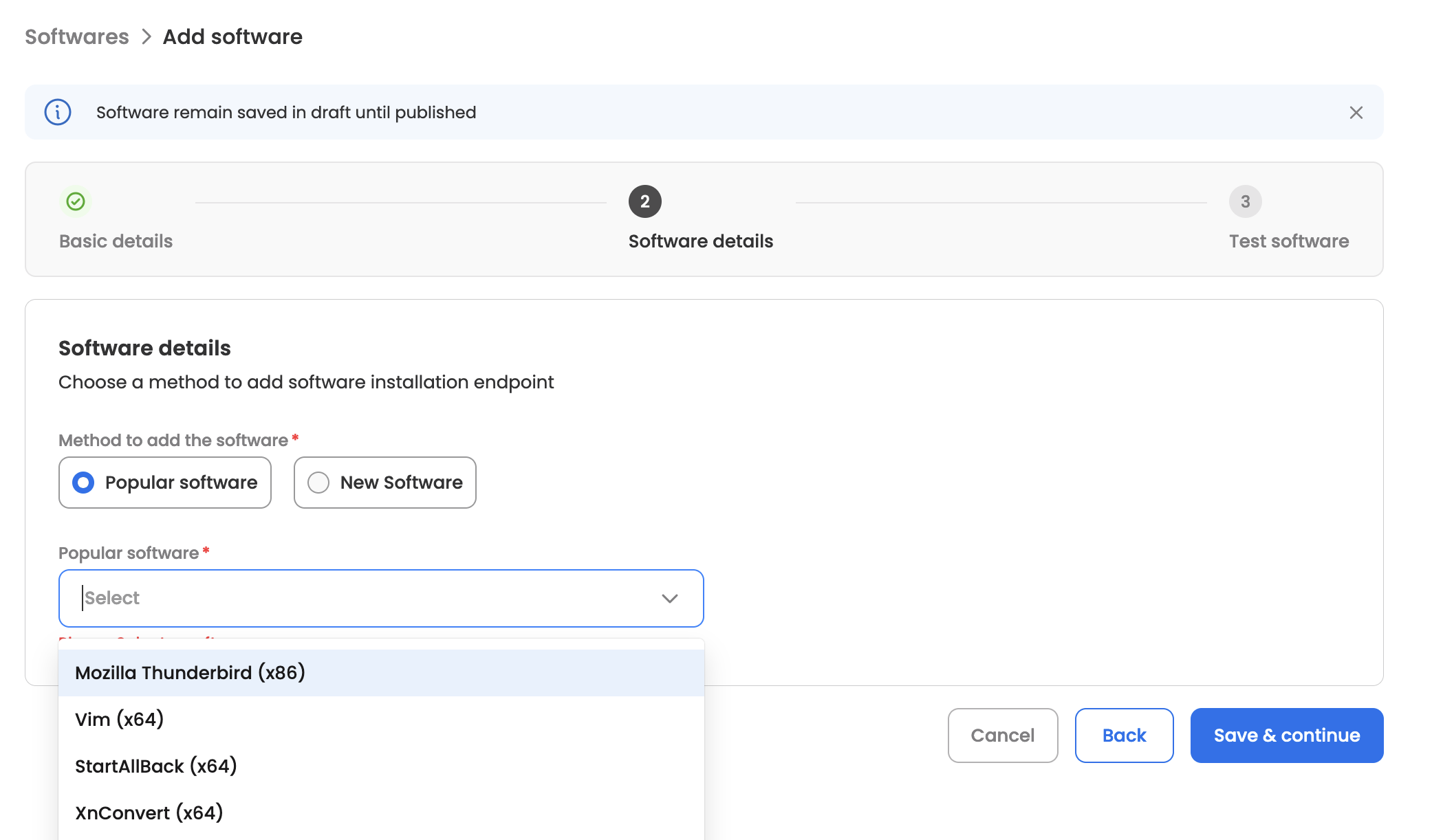Pick StartAllBack (x64) option
Screen dimensions: 1432x840
tap(156, 766)
